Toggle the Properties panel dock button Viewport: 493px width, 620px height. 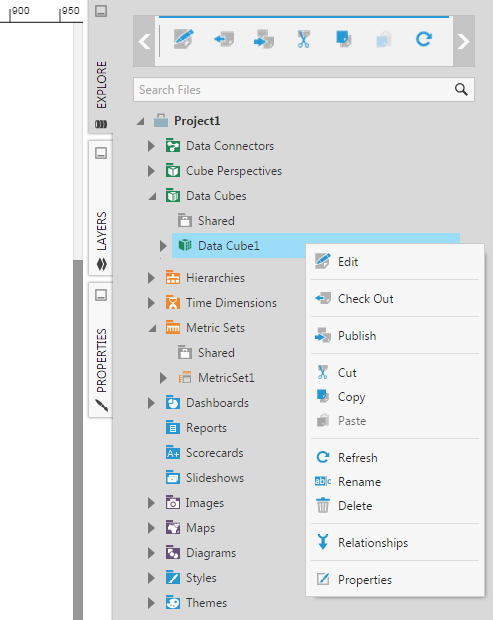101,295
